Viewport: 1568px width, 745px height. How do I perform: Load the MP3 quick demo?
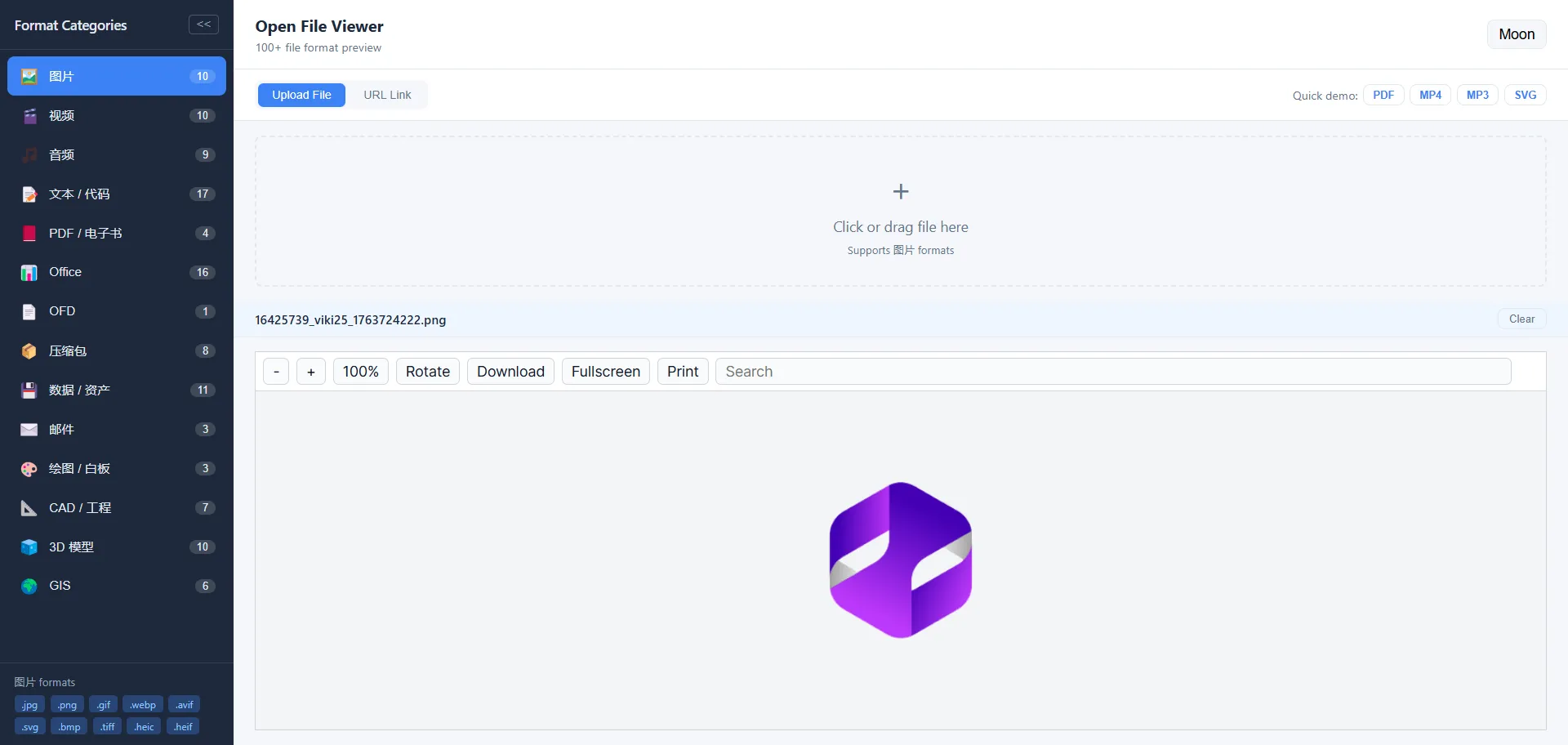(x=1477, y=95)
